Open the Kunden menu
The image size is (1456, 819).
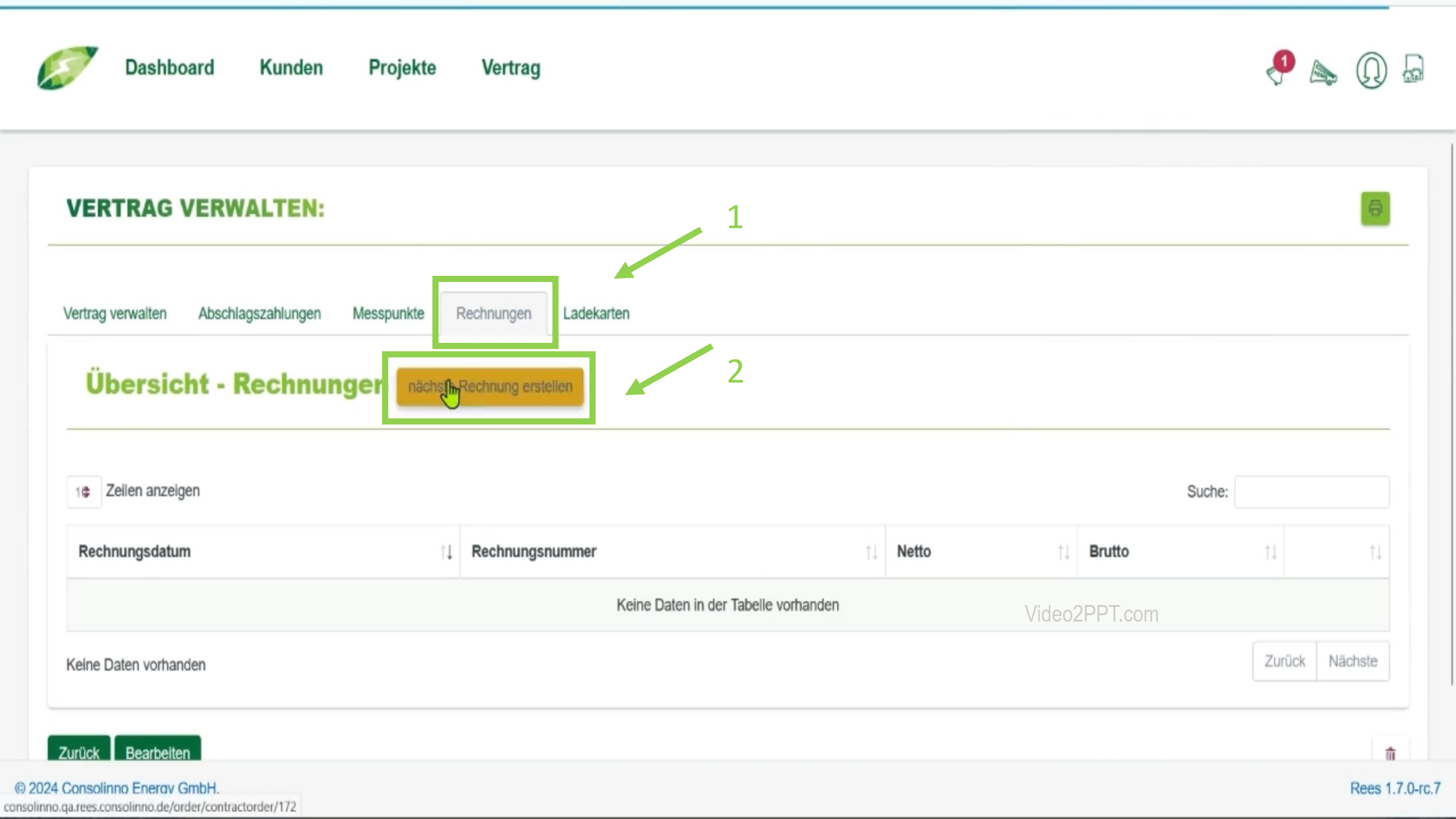coord(291,68)
